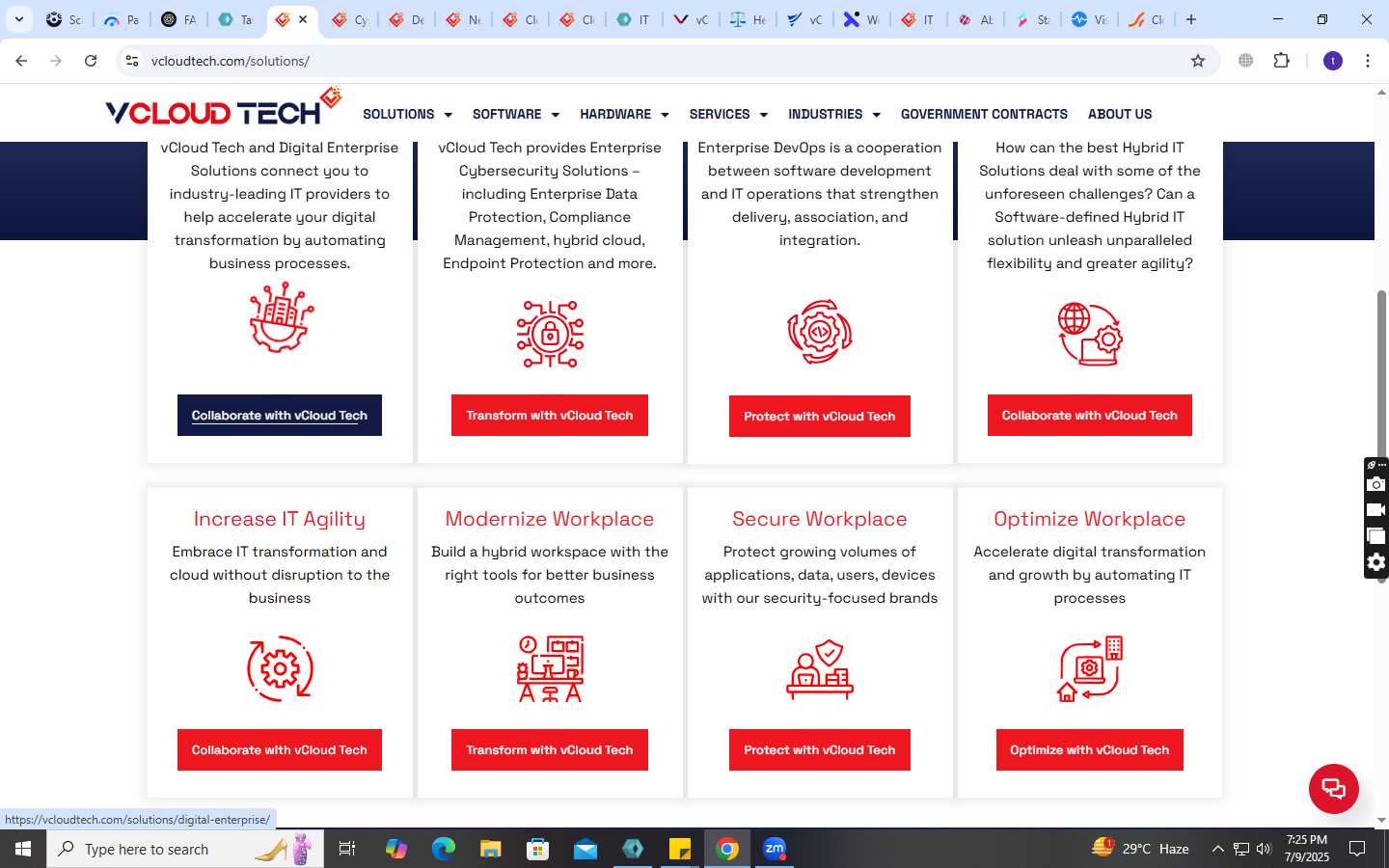Click the Digital Enterprise ship-gear icon

point(281,317)
